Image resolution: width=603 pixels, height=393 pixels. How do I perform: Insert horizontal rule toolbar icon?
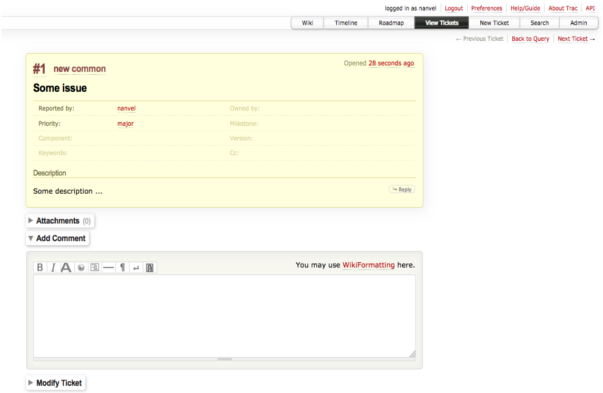tap(109, 267)
